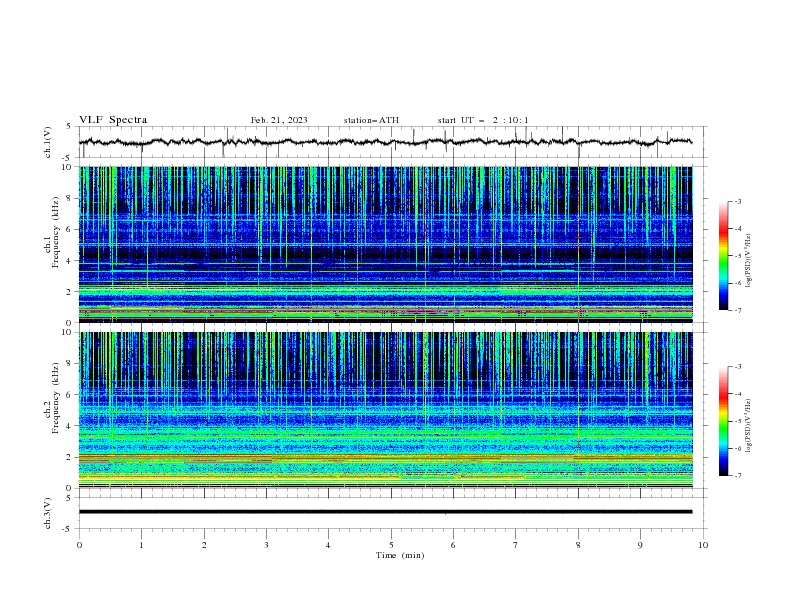The image size is (792, 612).
Task: Click the "ch.2 Frequency (kHz)" axis label
Action: pos(52,397)
